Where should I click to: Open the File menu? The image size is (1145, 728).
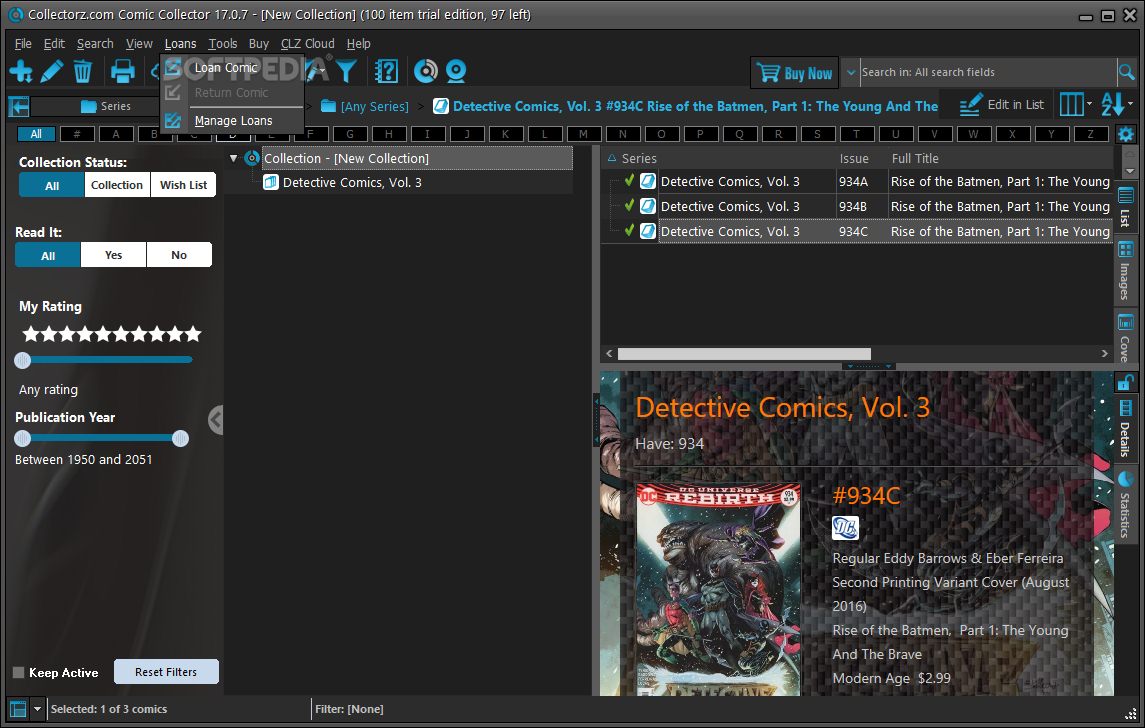pos(23,44)
